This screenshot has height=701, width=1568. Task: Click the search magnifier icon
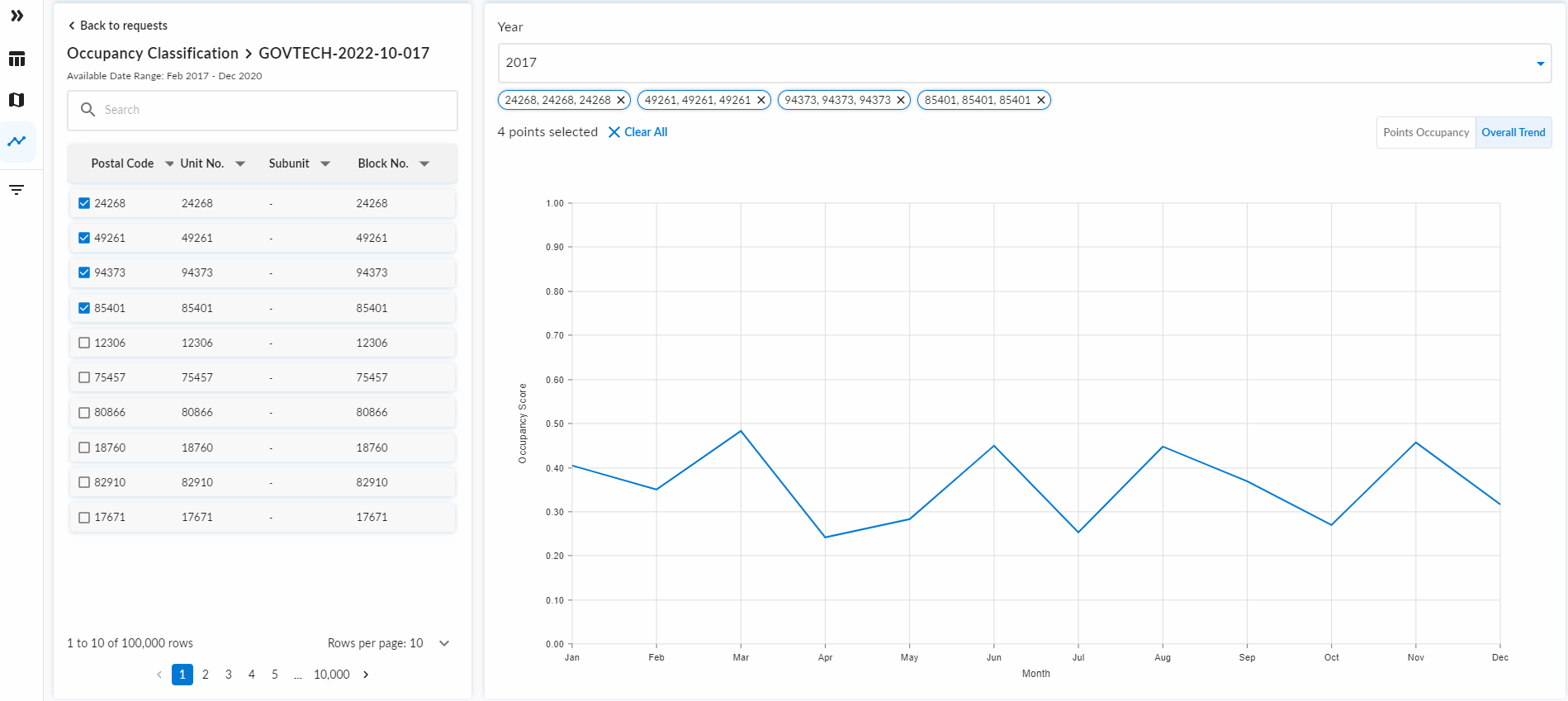point(88,110)
